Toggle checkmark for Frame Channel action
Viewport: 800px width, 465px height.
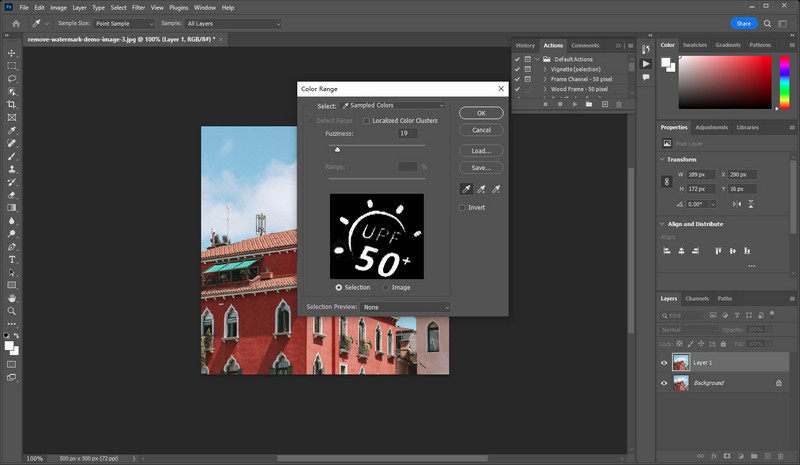click(x=517, y=79)
